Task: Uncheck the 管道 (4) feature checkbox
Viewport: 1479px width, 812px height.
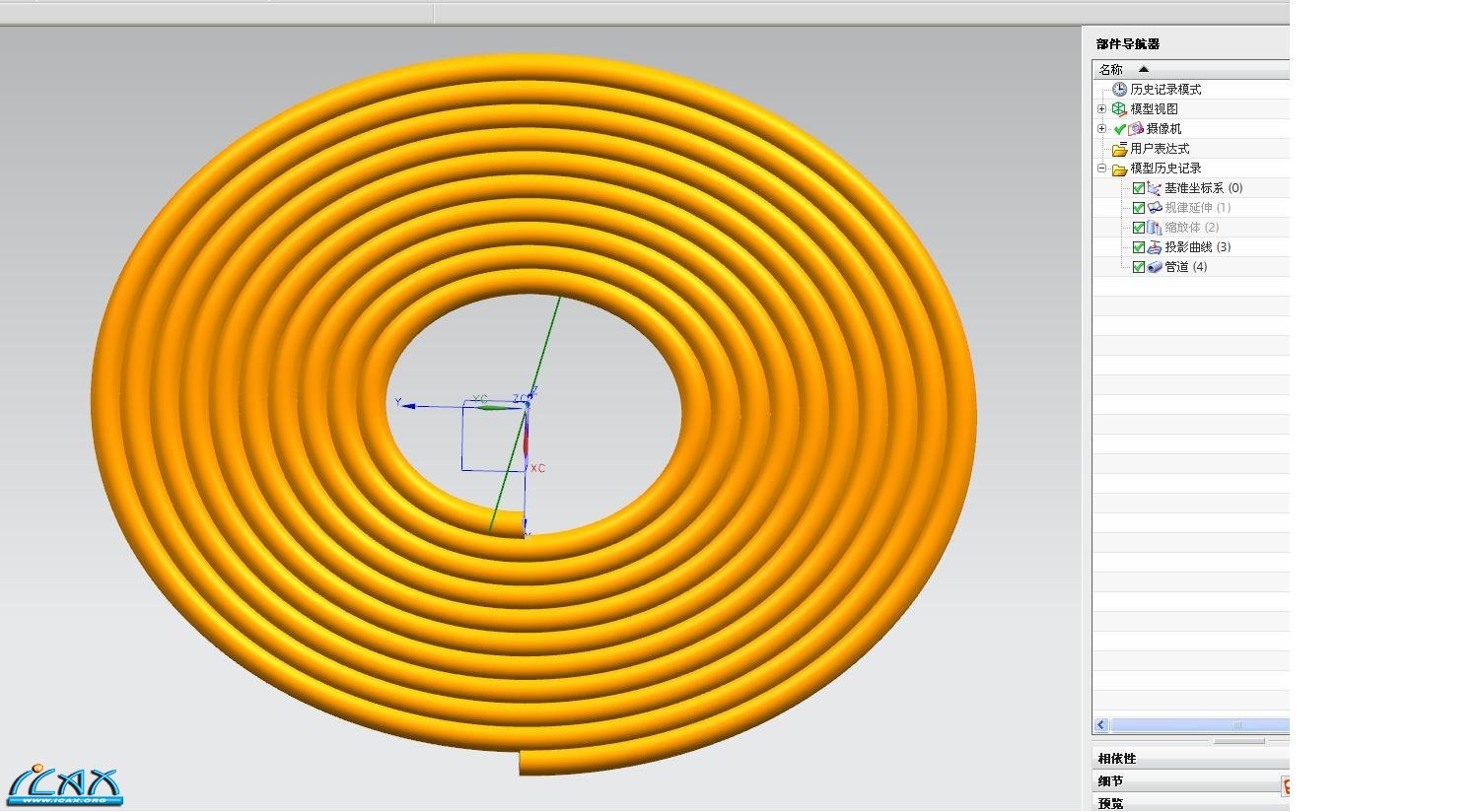Action: [x=1139, y=267]
